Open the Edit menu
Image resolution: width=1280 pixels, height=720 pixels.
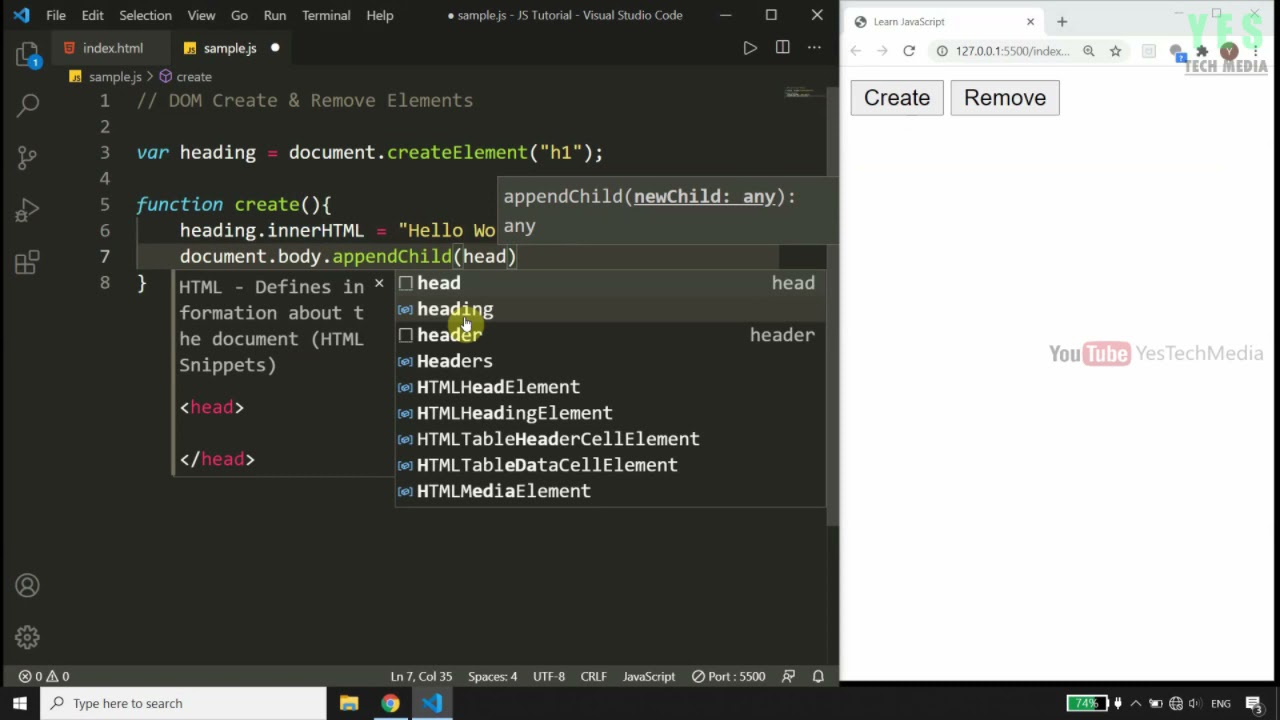pos(92,15)
